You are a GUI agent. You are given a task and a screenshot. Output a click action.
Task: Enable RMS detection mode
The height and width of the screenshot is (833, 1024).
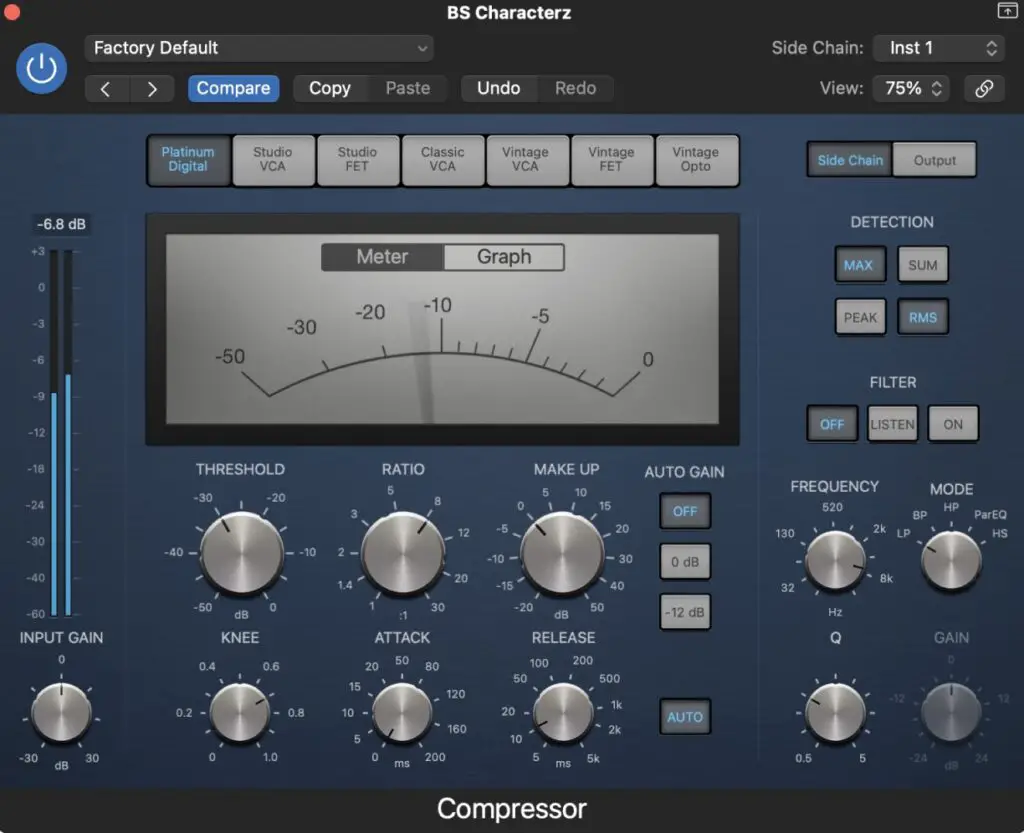coord(922,316)
